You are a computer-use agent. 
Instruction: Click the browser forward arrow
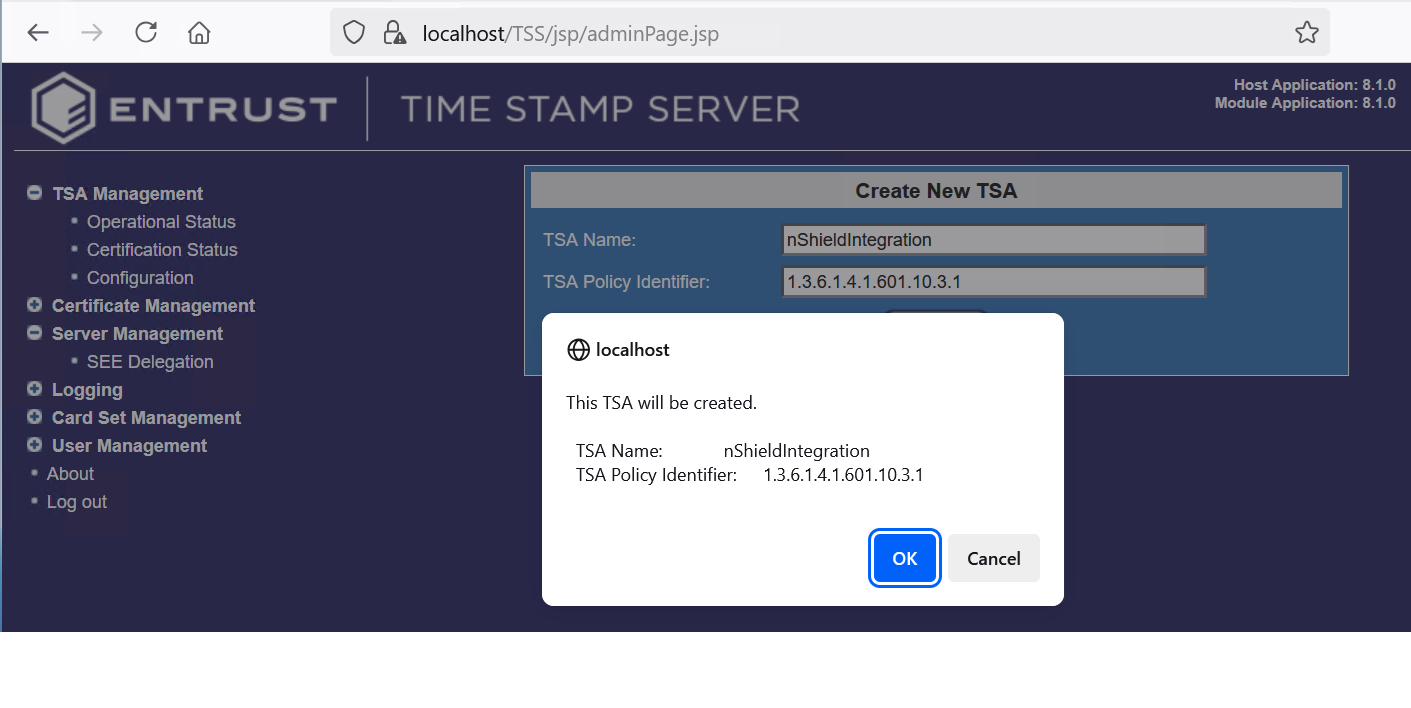91,31
